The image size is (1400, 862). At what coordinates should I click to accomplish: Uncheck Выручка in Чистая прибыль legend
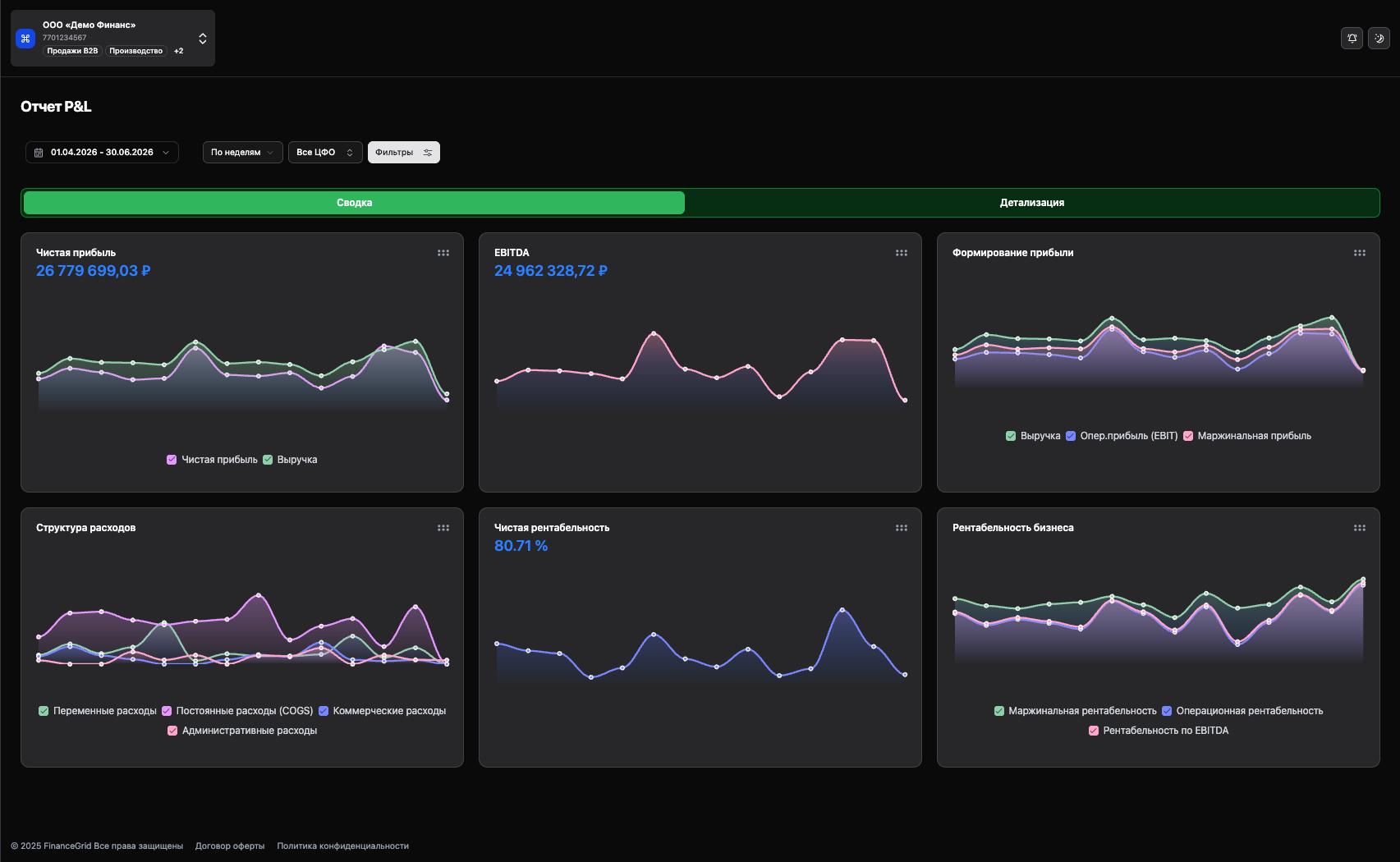[x=268, y=460]
